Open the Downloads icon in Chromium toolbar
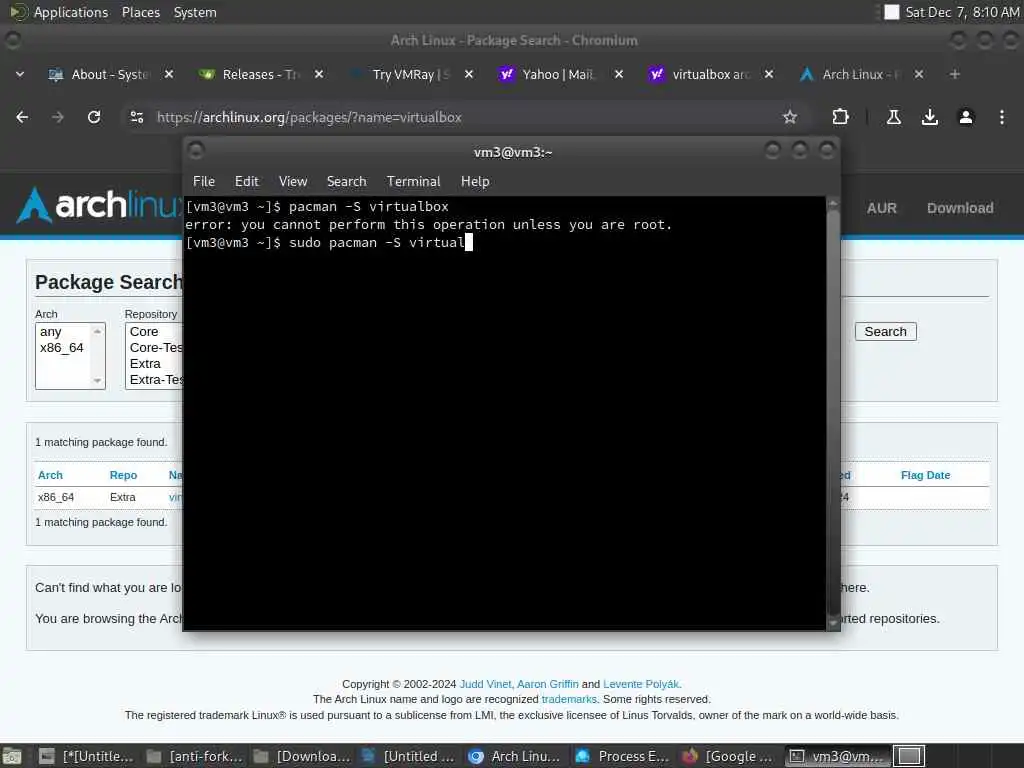 929,117
